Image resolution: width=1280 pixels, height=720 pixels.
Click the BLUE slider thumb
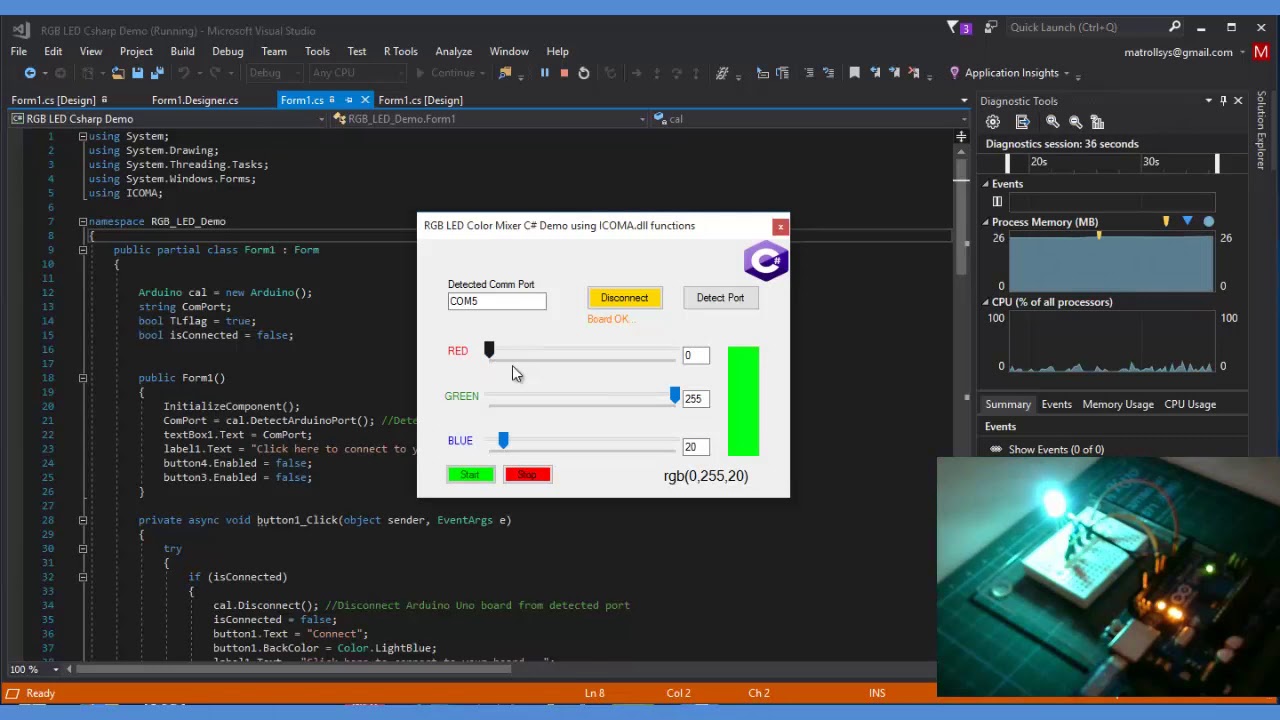(x=503, y=441)
